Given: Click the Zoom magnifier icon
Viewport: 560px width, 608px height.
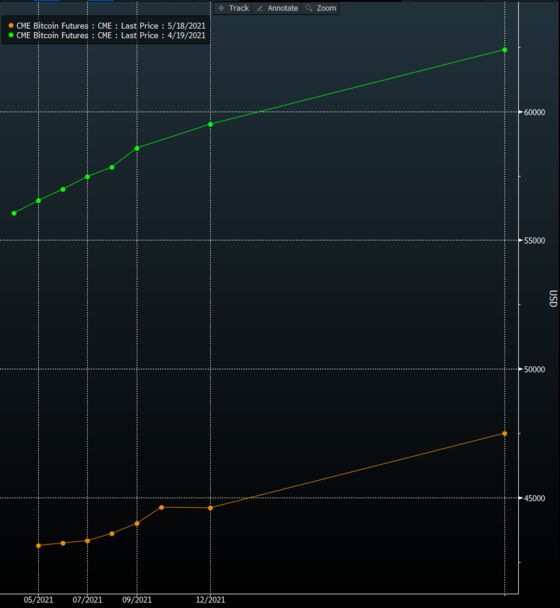Looking at the screenshot, I should (x=309, y=8).
